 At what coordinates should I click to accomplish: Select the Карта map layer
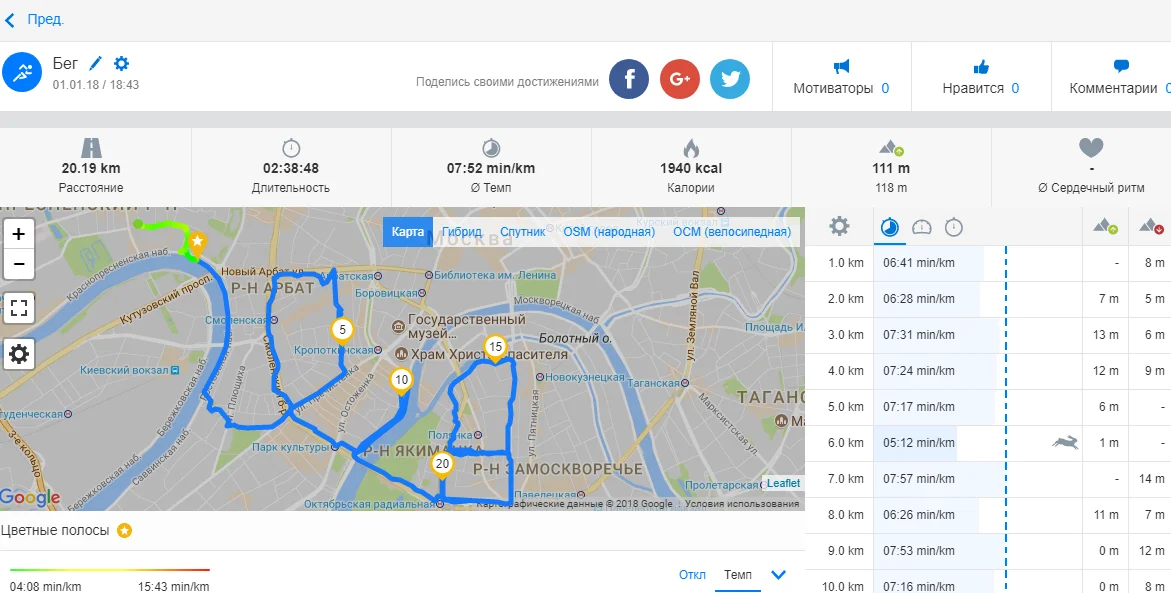pos(408,232)
